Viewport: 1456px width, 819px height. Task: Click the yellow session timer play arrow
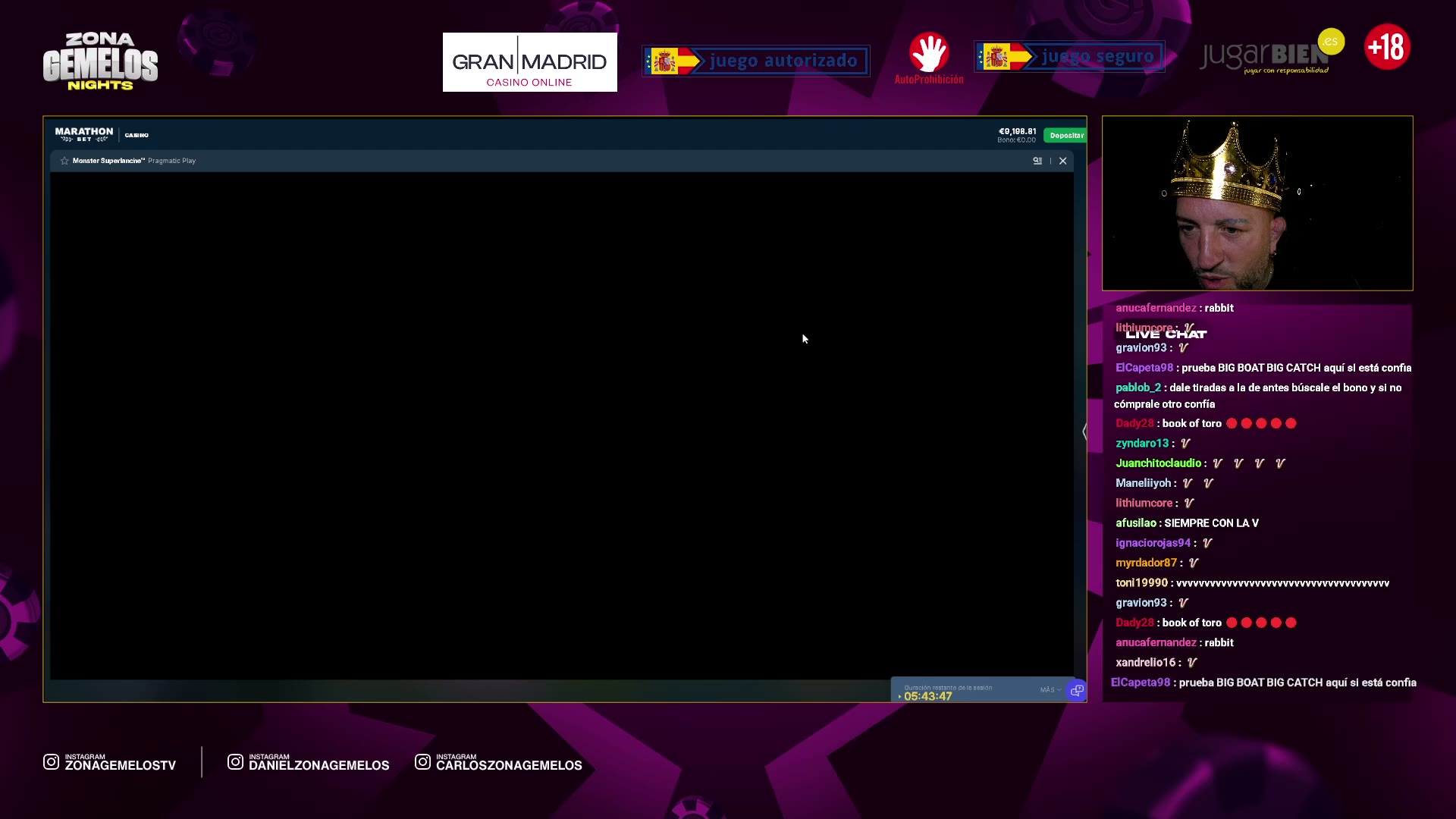pyautogui.click(x=900, y=697)
